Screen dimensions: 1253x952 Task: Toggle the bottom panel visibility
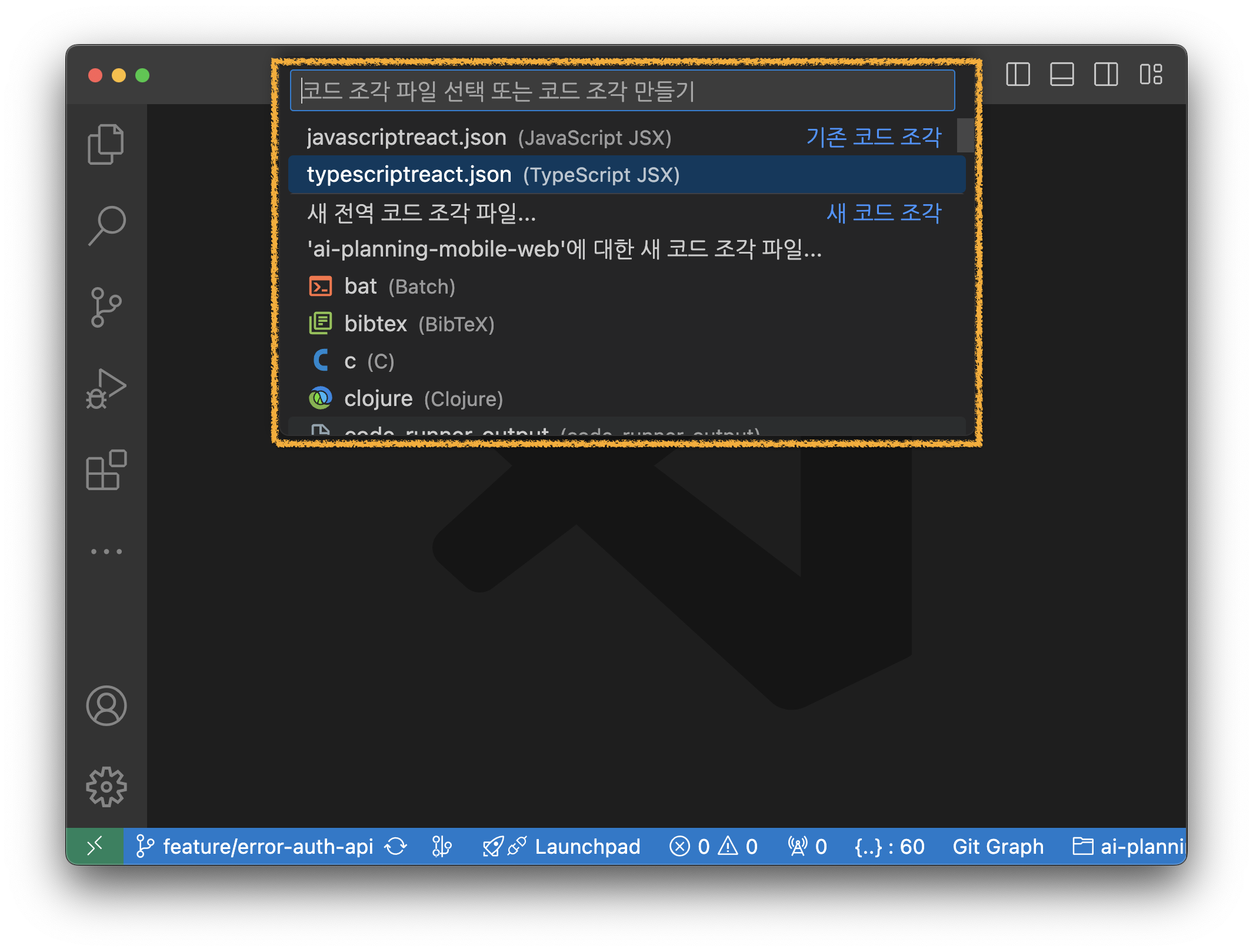tap(1061, 75)
